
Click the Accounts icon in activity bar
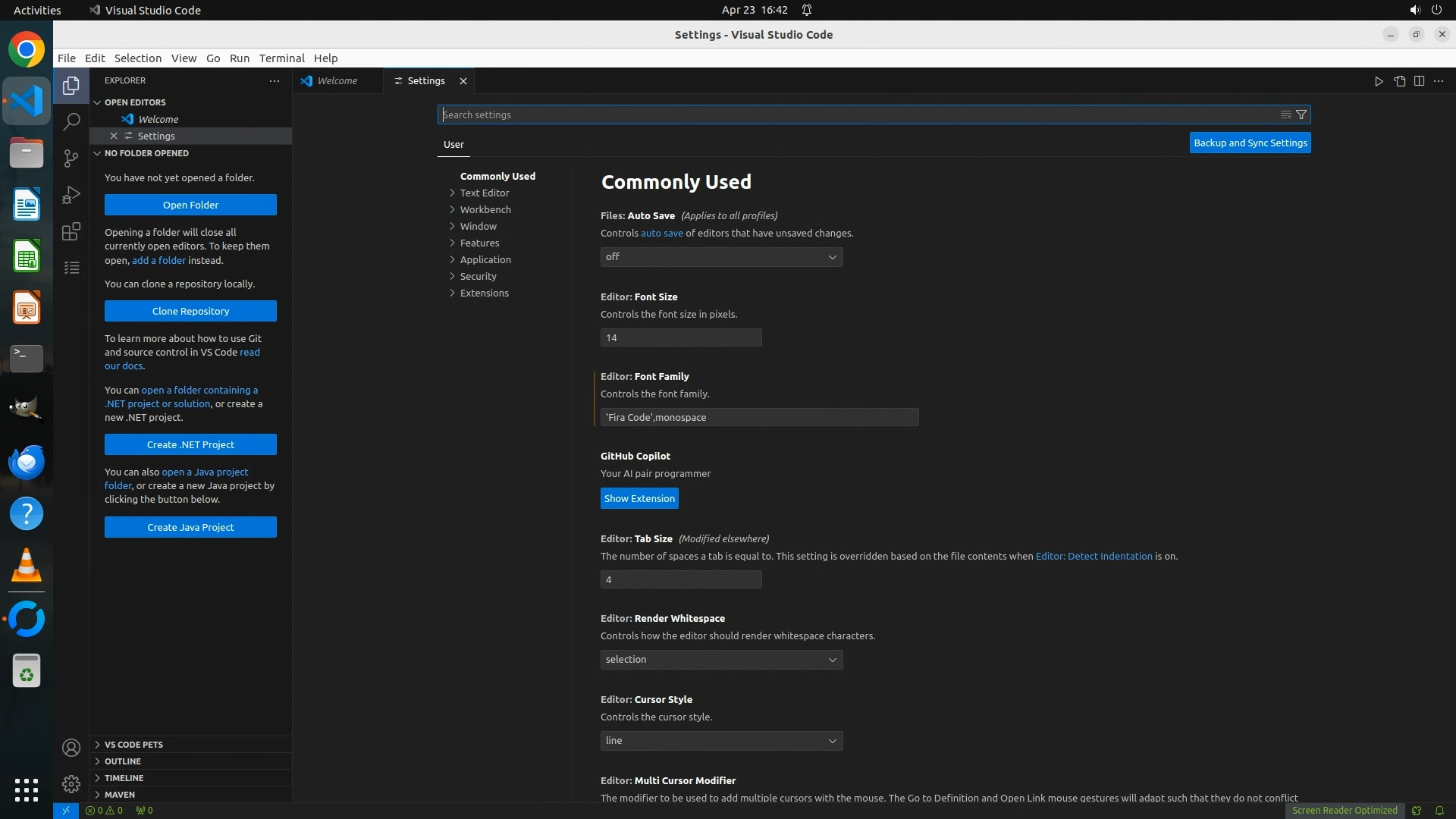click(x=71, y=748)
